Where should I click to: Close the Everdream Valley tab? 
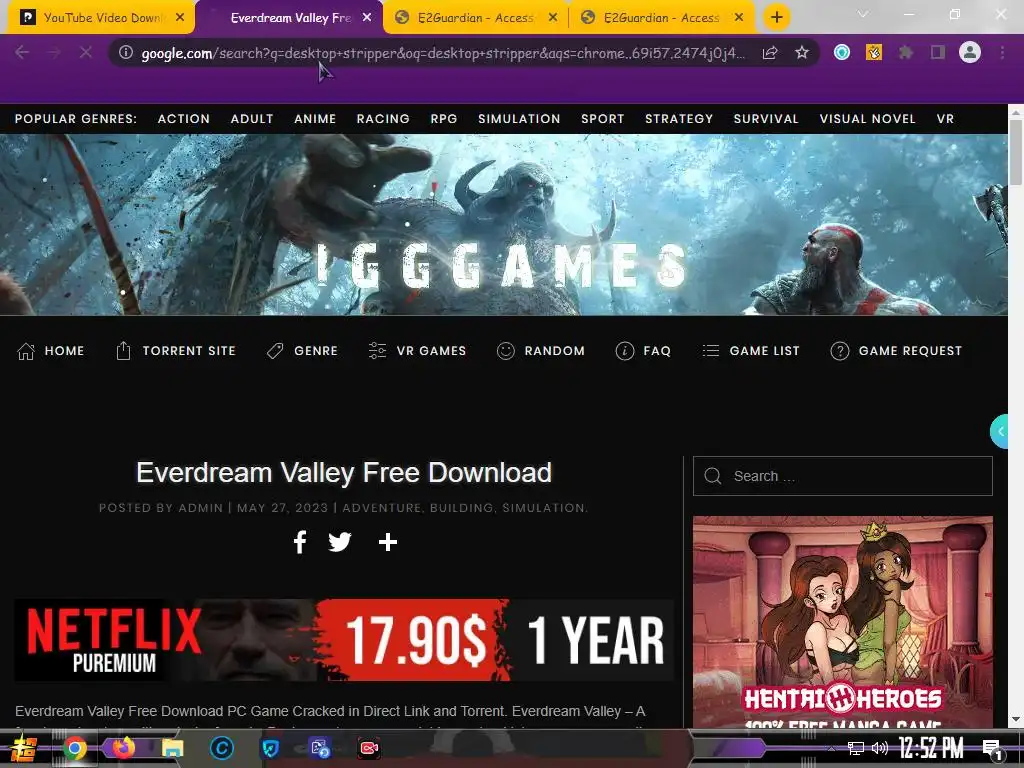367,18
